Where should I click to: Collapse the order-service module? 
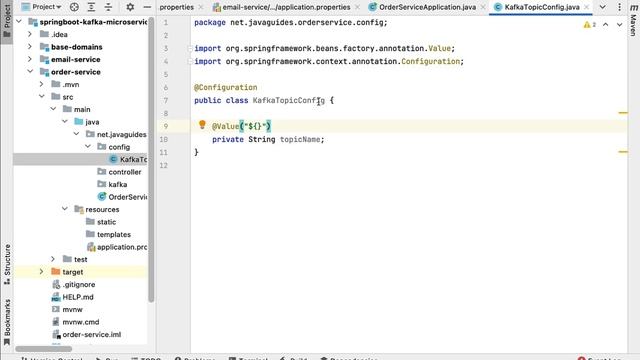30,71
